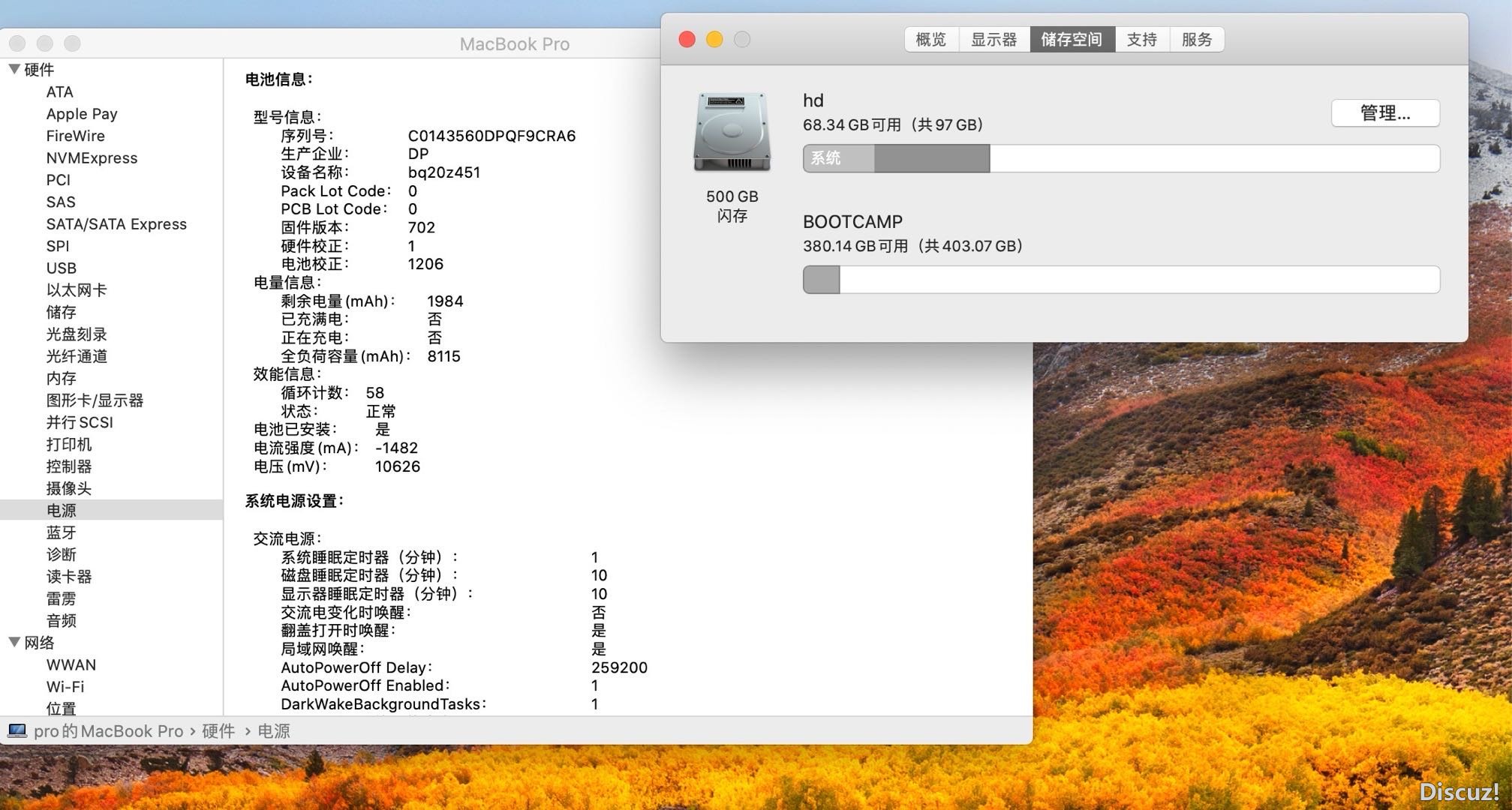Select 雷雳 Thunderbolt in sidebar
The height and width of the screenshot is (810, 1512).
click(61, 598)
